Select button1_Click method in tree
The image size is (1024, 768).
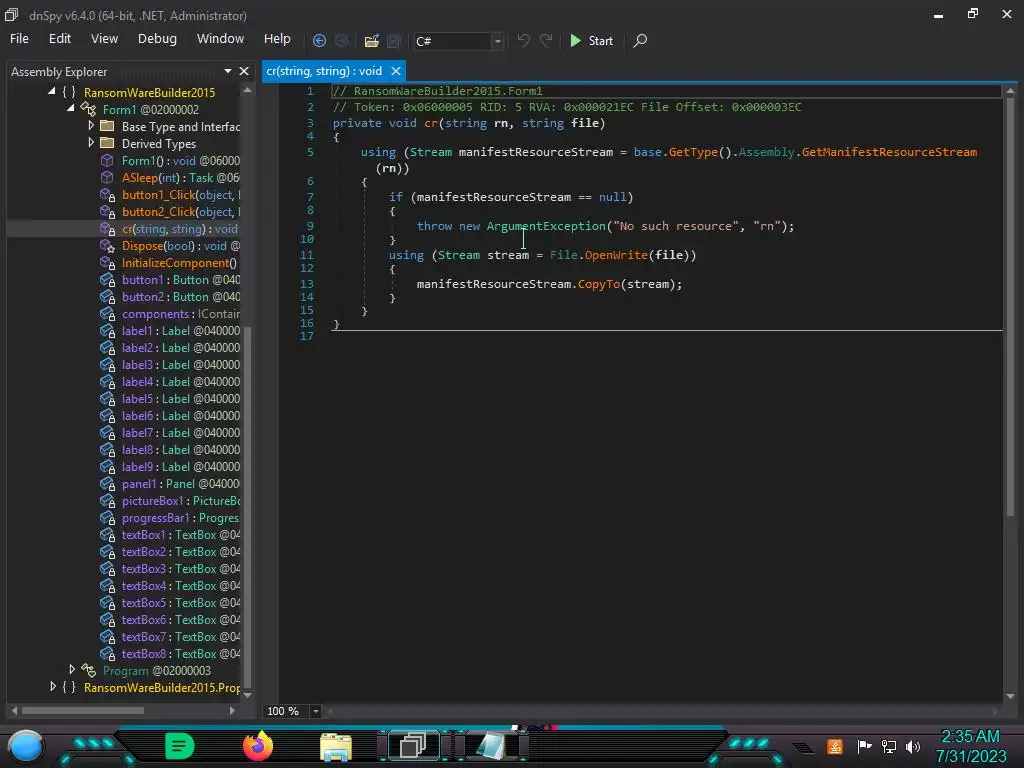coord(180,195)
